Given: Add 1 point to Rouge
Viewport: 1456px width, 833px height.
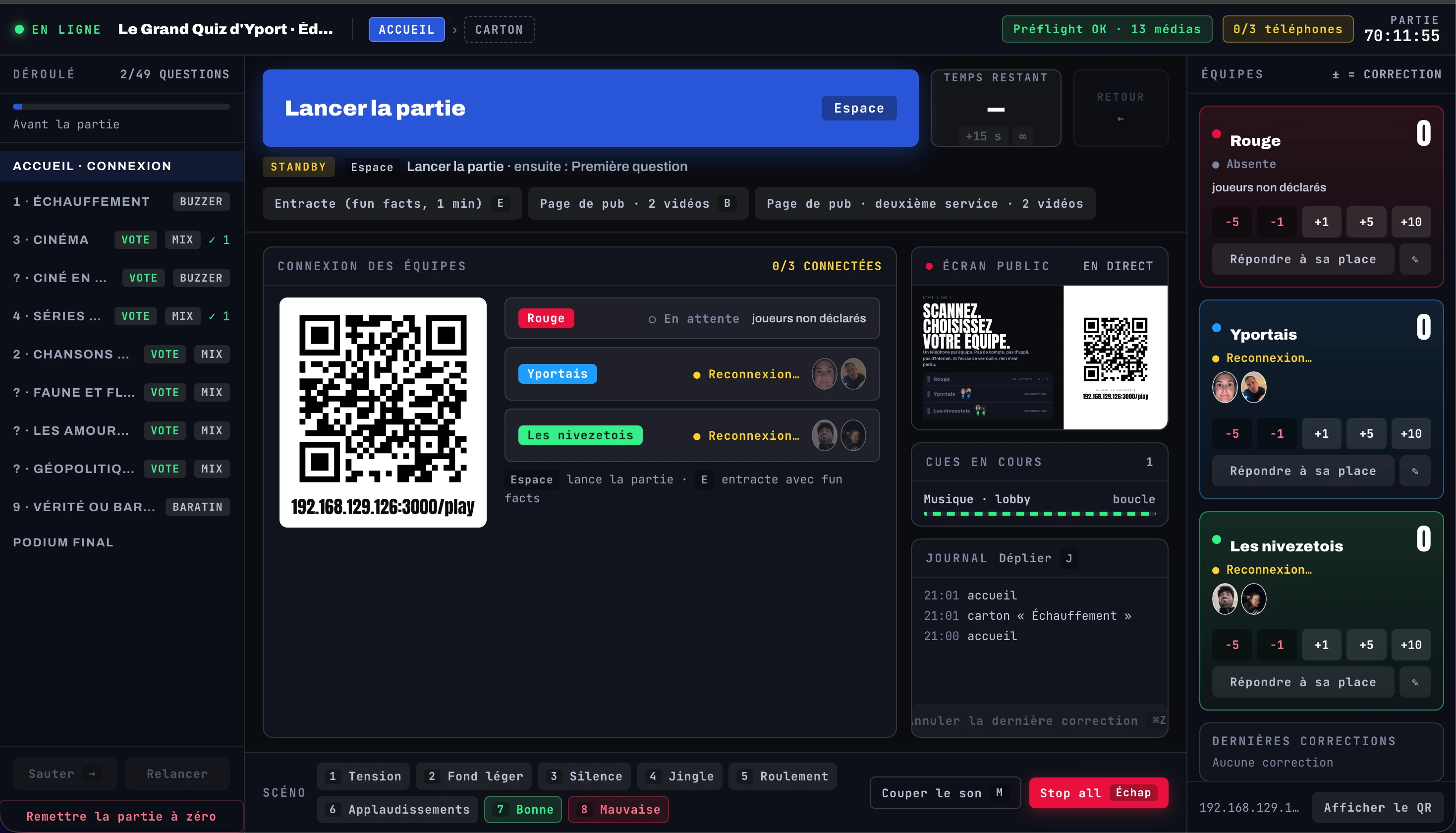Looking at the screenshot, I should [1322, 222].
